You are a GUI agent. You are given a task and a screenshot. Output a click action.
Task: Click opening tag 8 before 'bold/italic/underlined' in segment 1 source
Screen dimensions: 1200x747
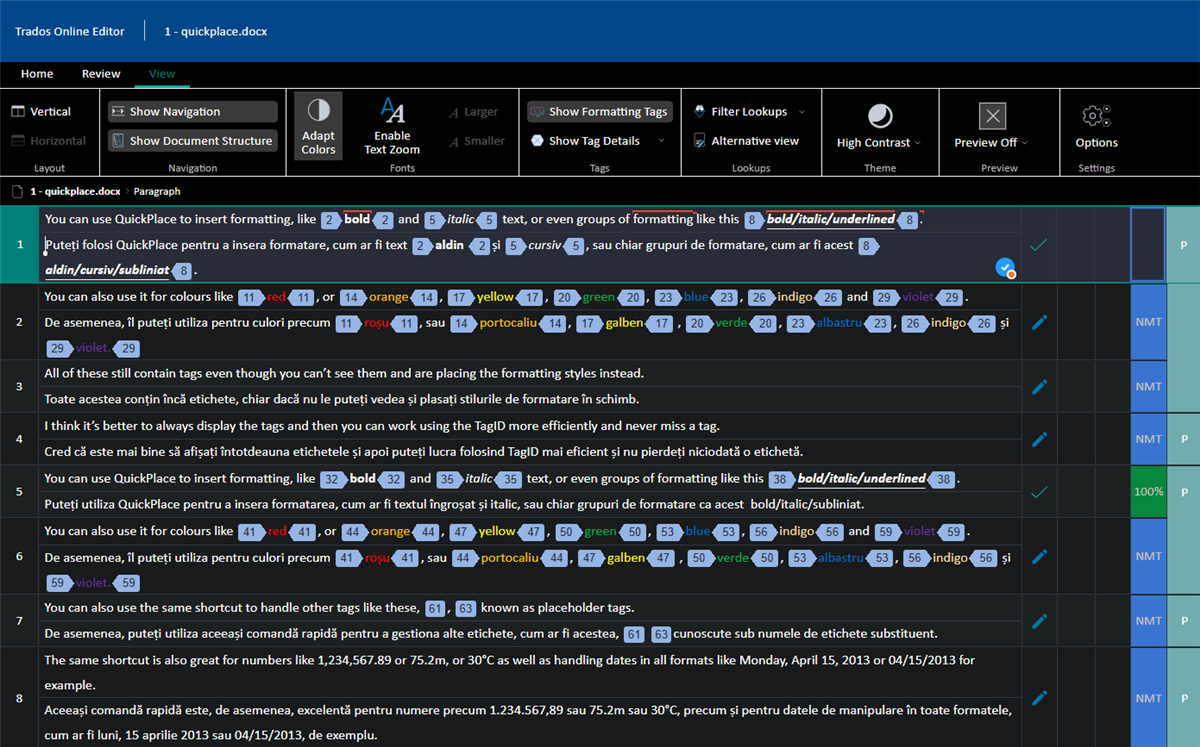pos(754,219)
